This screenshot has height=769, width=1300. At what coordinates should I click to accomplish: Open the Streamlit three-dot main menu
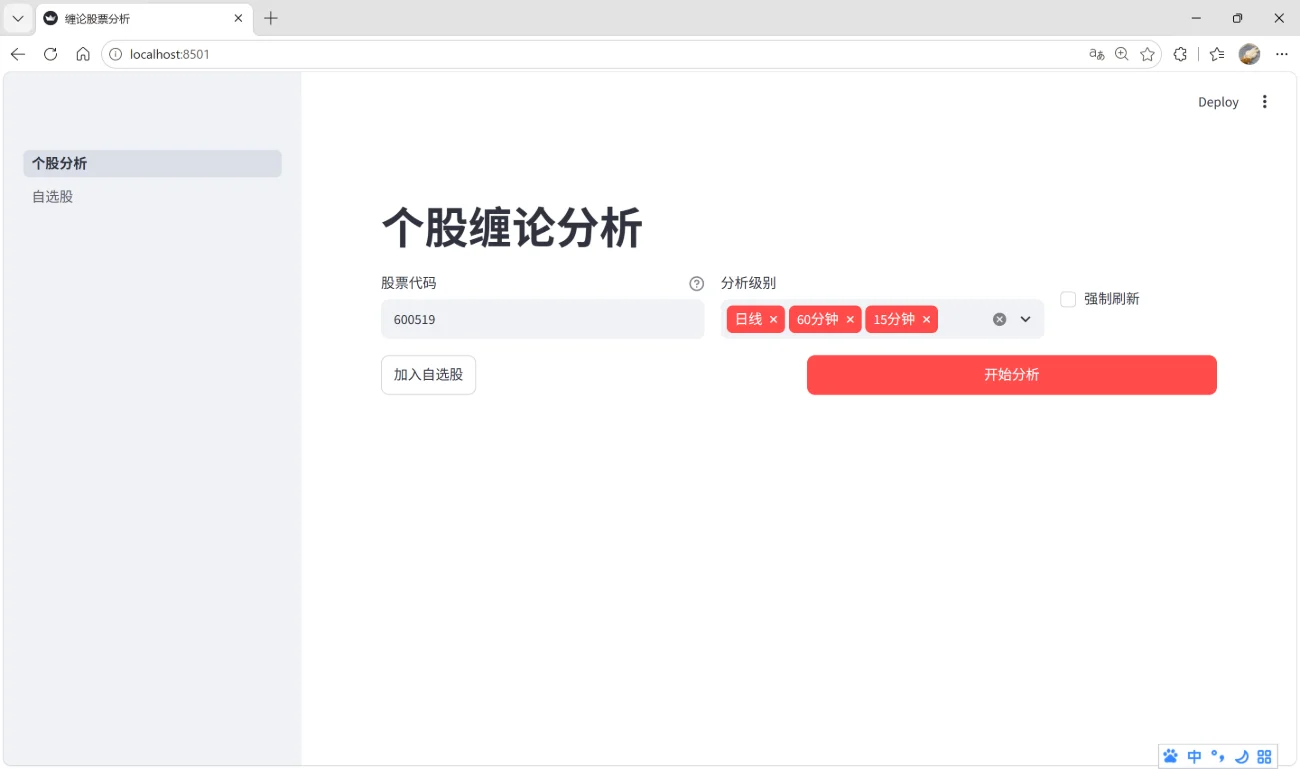coord(1265,102)
